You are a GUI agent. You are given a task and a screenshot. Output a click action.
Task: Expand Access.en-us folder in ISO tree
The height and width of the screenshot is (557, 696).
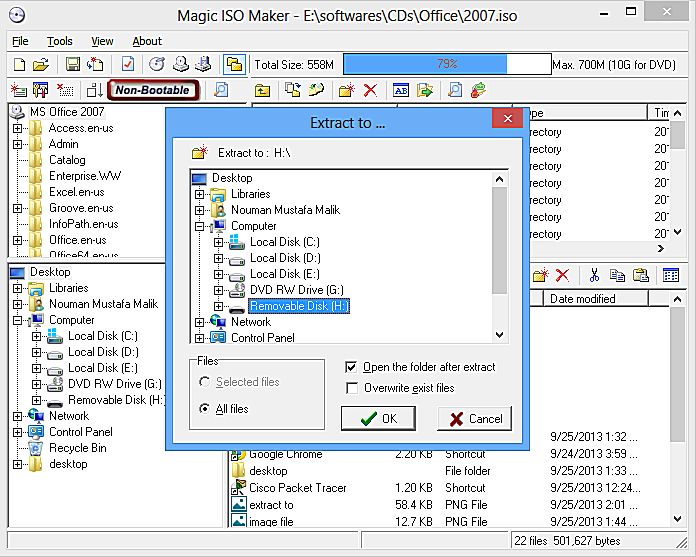pyautogui.click(x=17, y=128)
